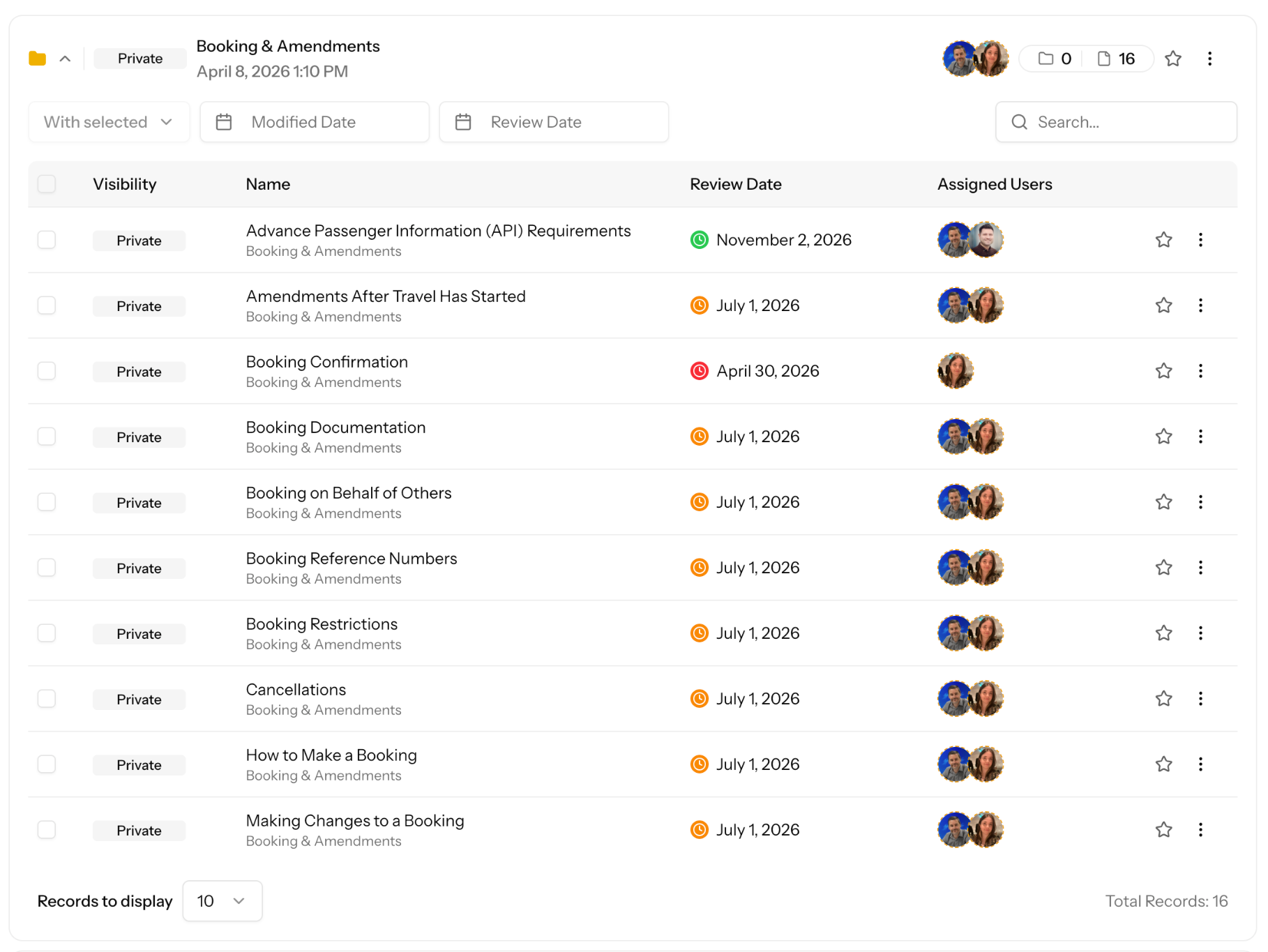Open more options for Making Changes row

[x=1200, y=830]
